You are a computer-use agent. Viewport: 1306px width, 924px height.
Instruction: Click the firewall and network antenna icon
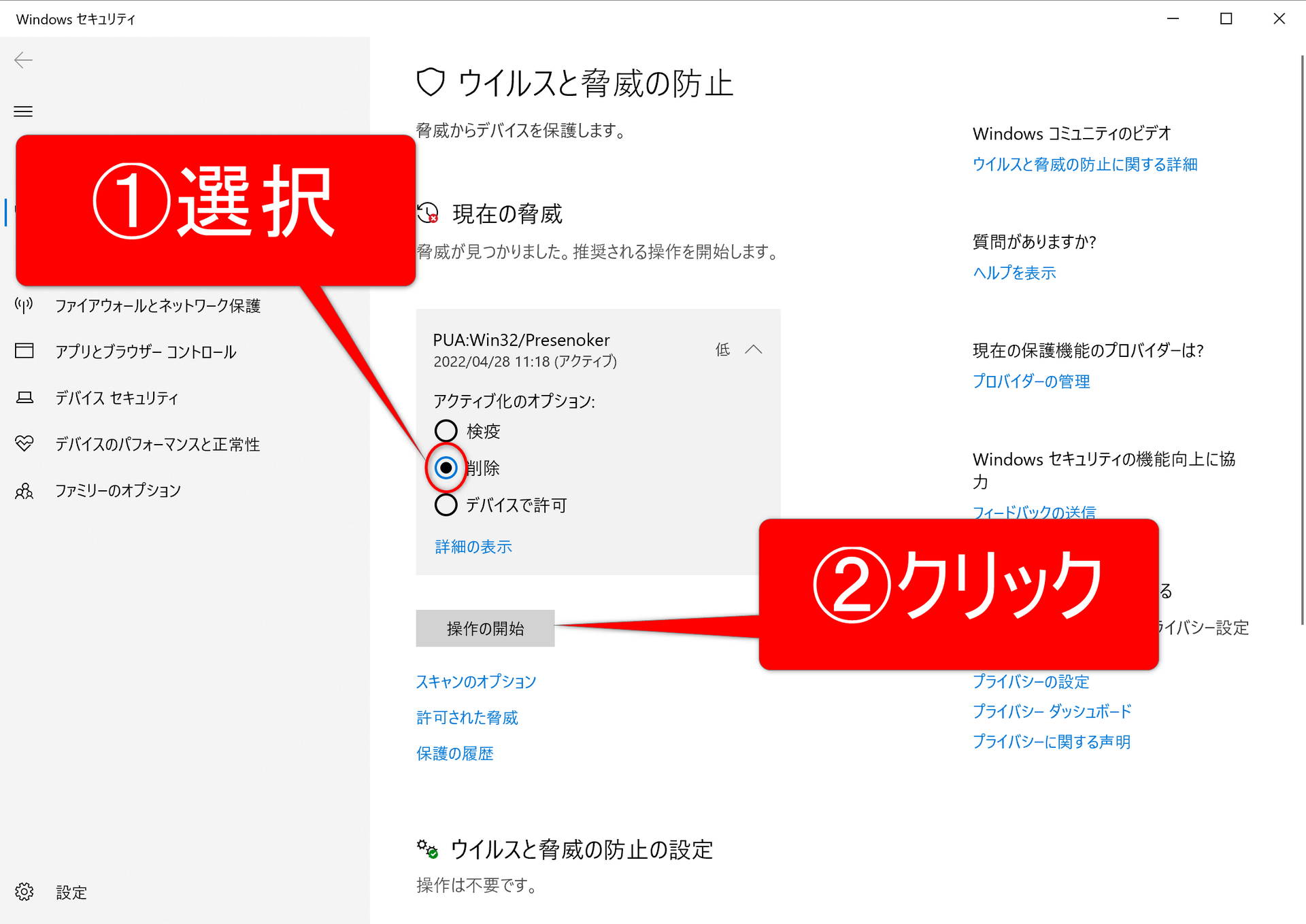(24, 305)
